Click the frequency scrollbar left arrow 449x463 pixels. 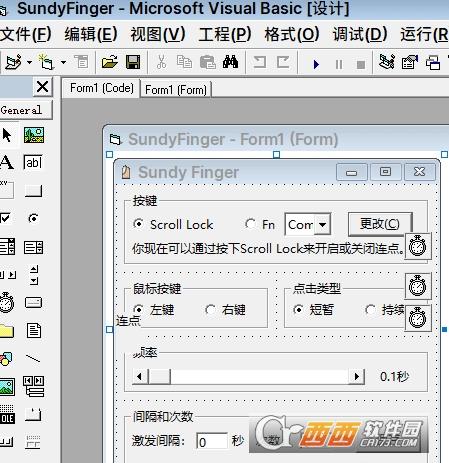tap(140, 377)
